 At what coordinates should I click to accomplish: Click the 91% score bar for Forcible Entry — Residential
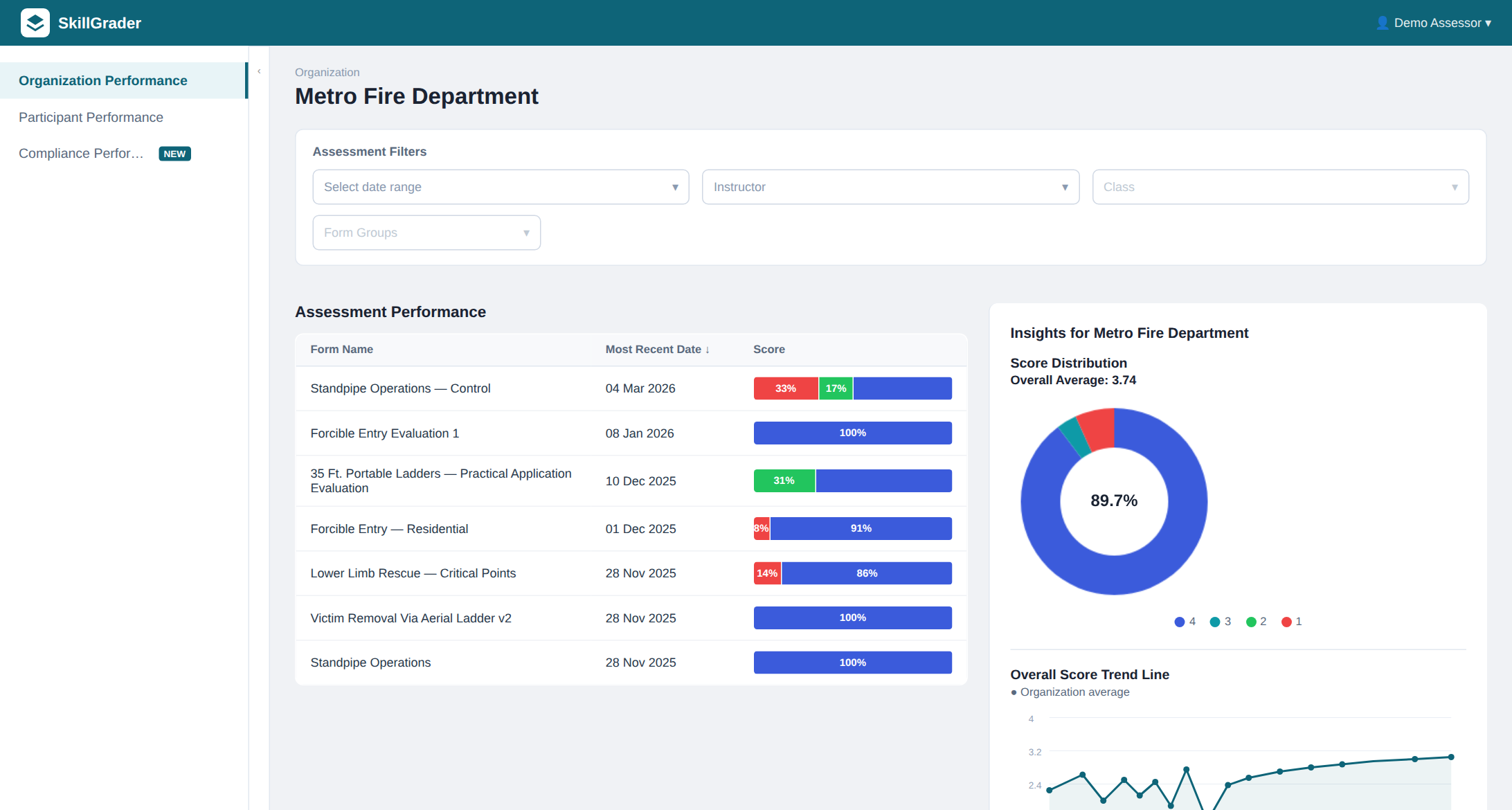coord(861,528)
